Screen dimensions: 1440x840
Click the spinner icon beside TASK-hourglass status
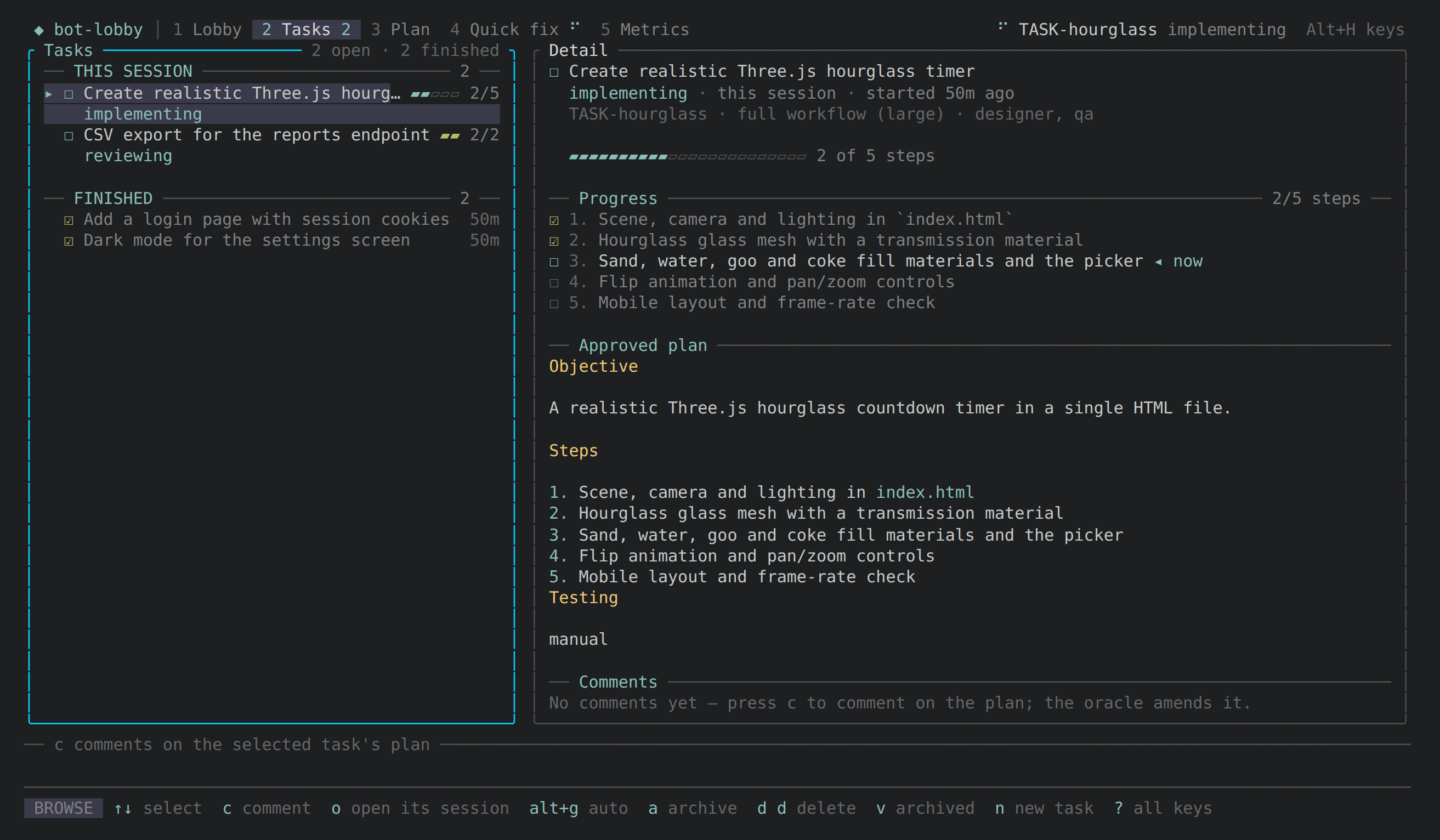pyautogui.click(x=1002, y=26)
